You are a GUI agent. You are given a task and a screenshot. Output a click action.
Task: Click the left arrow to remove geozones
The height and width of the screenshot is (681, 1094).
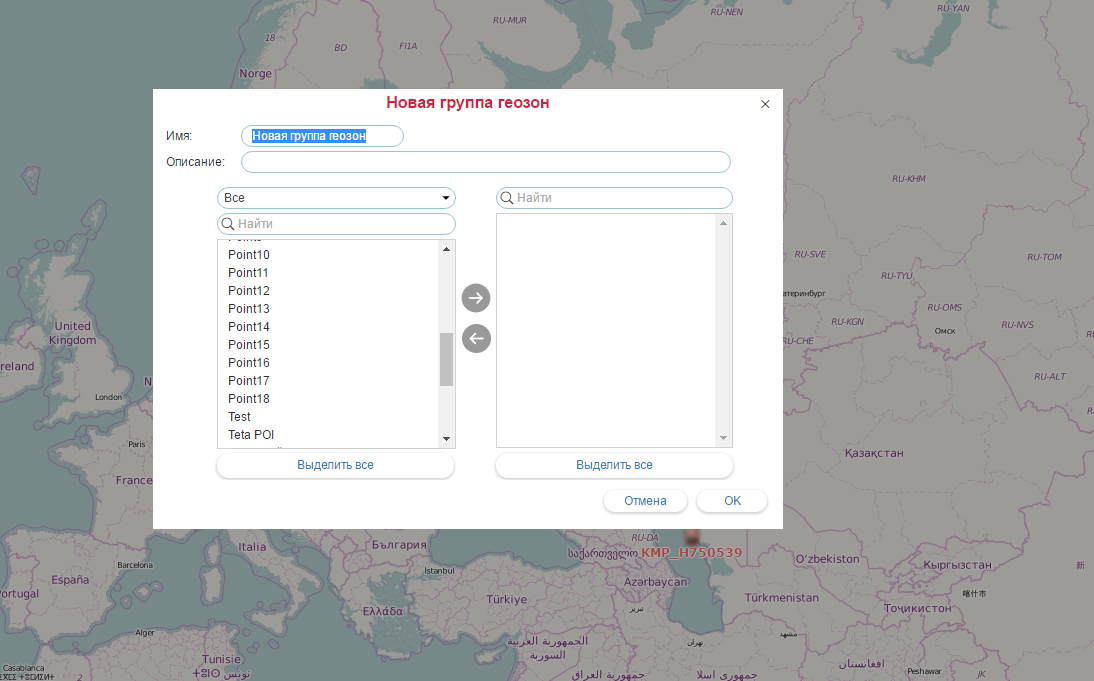coord(476,340)
